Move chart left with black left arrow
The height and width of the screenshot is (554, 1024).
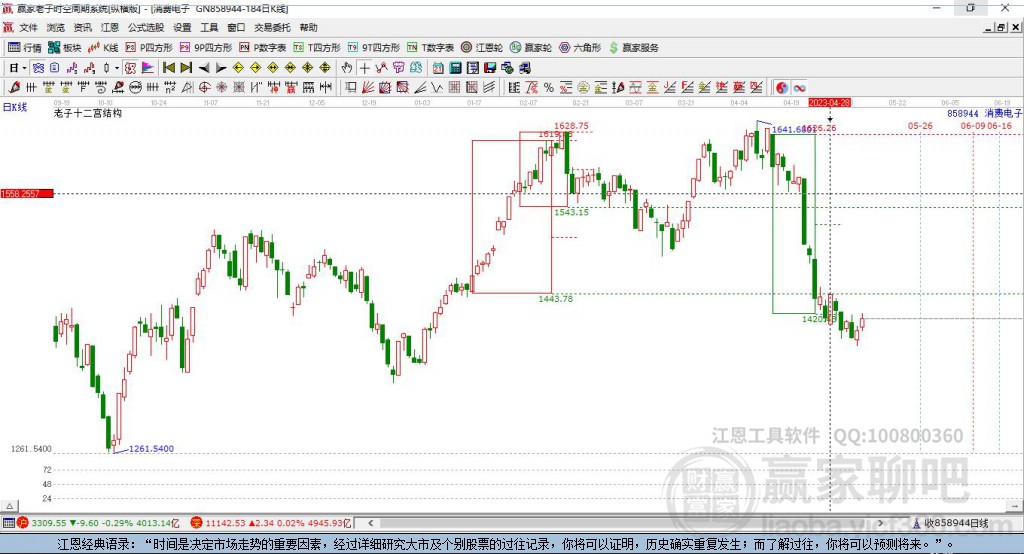pos(204,68)
